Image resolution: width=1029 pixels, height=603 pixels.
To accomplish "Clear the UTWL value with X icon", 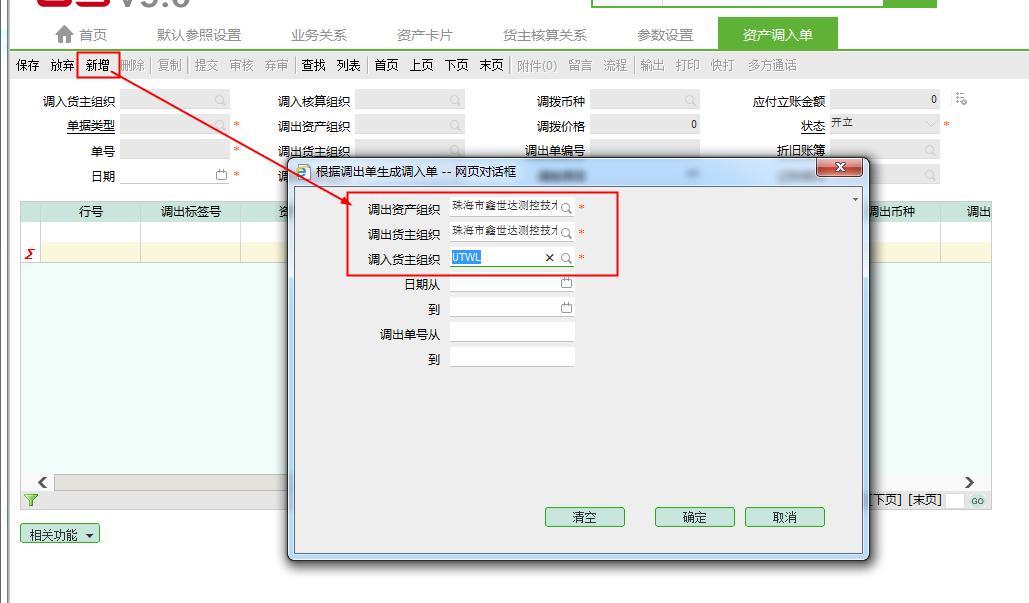I will pos(549,258).
